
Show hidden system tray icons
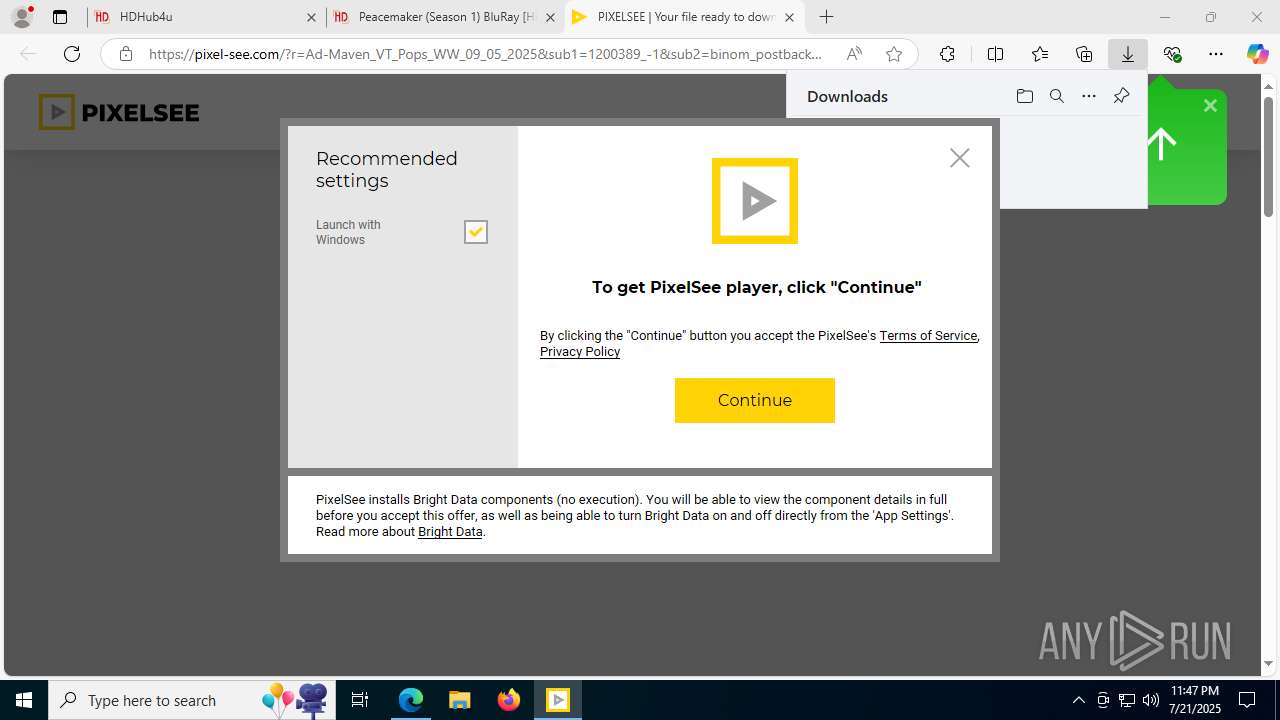click(1078, 700)
